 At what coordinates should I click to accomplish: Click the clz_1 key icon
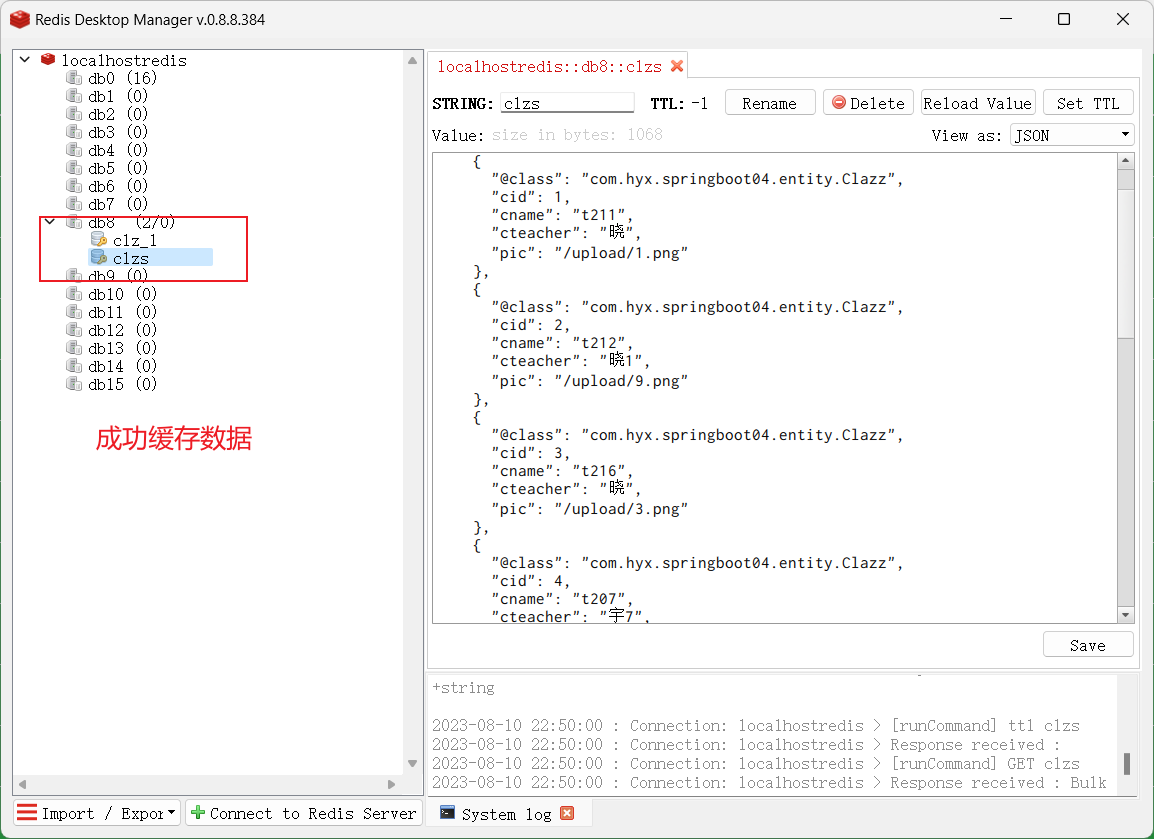[x=99, y=240]
